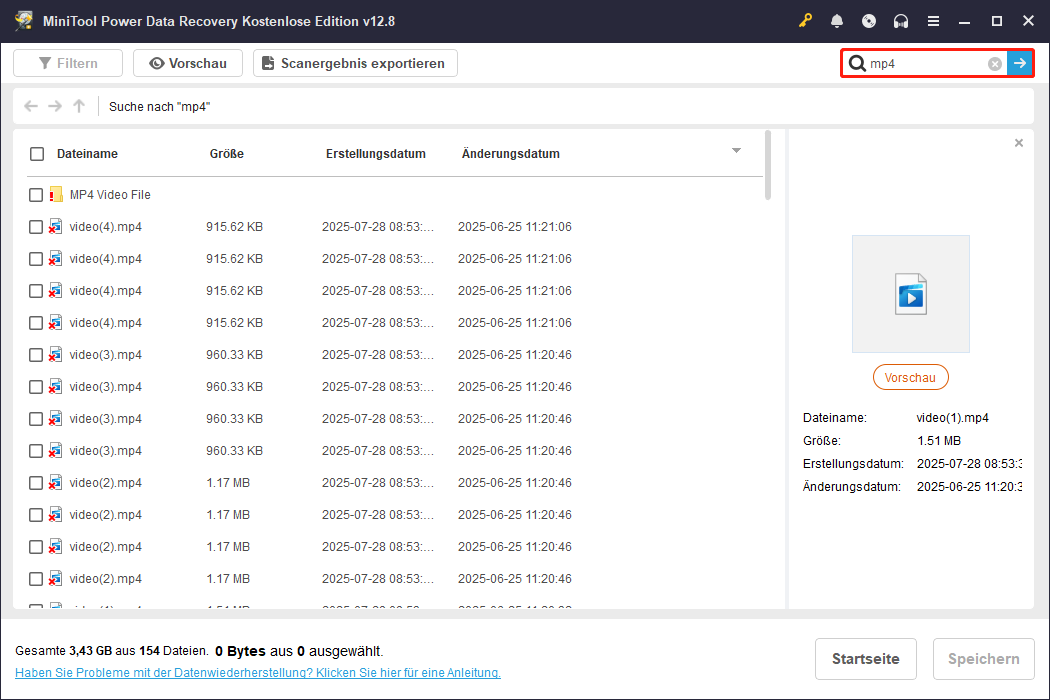Open the hamburger menu

(x=933, y=20)
